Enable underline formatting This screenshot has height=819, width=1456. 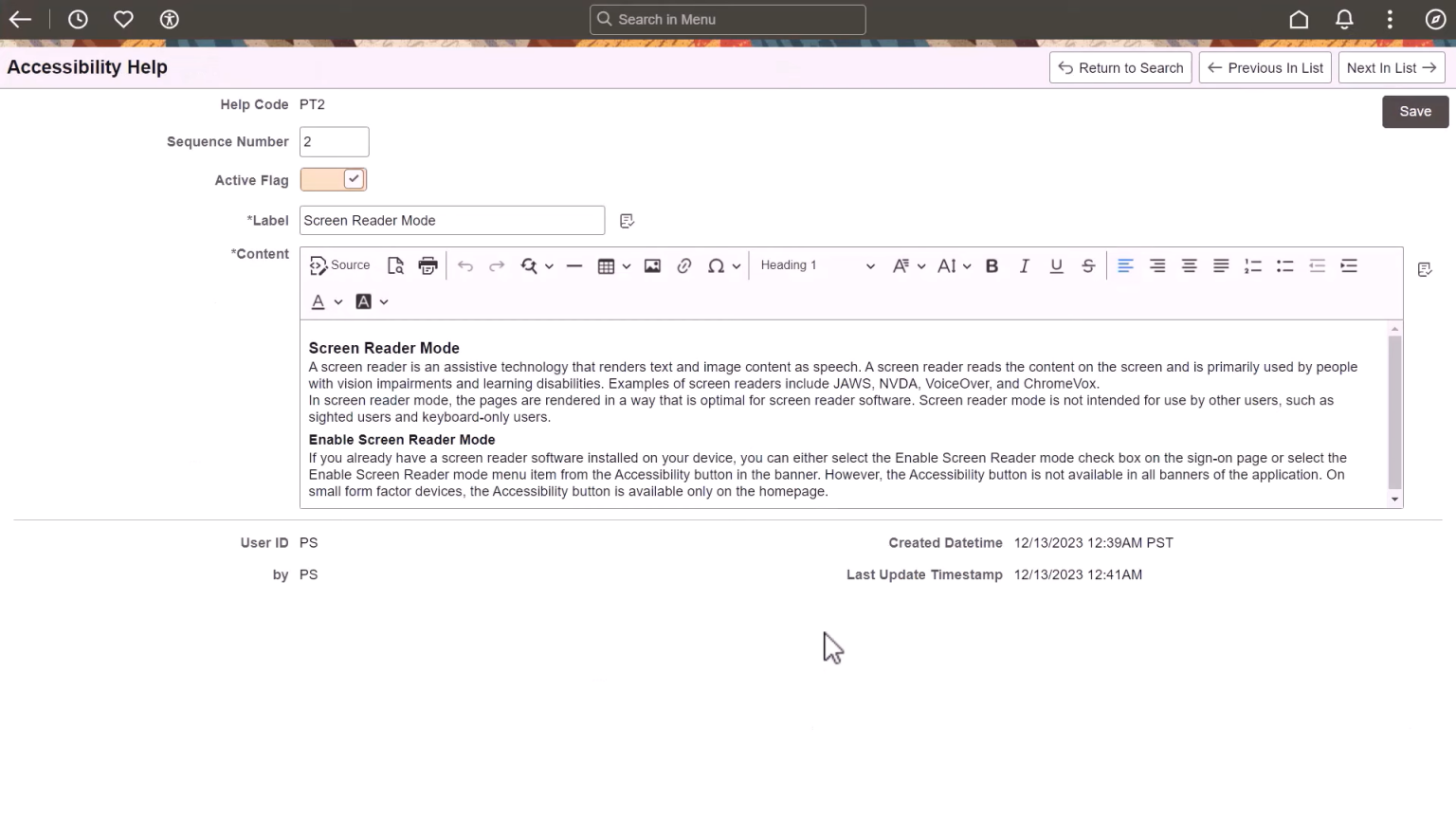point(1056,265)
